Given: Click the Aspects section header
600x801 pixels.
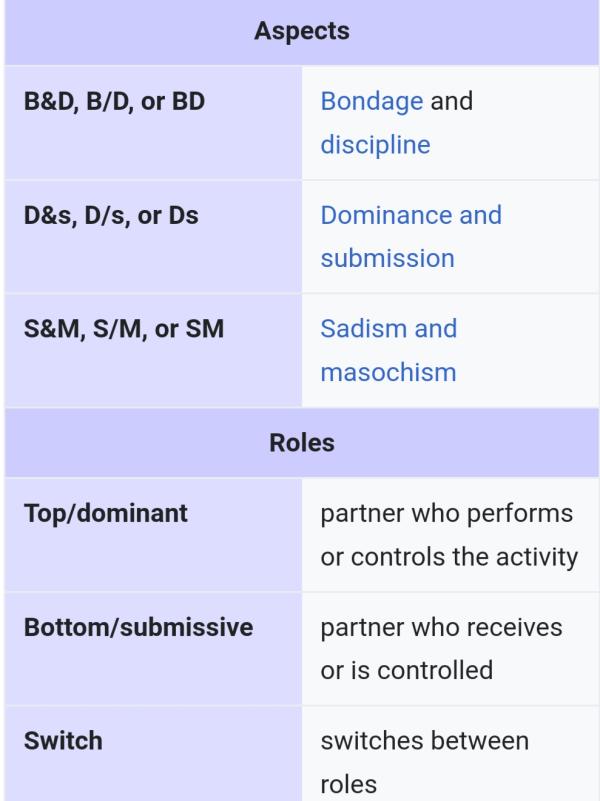Looking at the screenshot, I should [301, 31].
